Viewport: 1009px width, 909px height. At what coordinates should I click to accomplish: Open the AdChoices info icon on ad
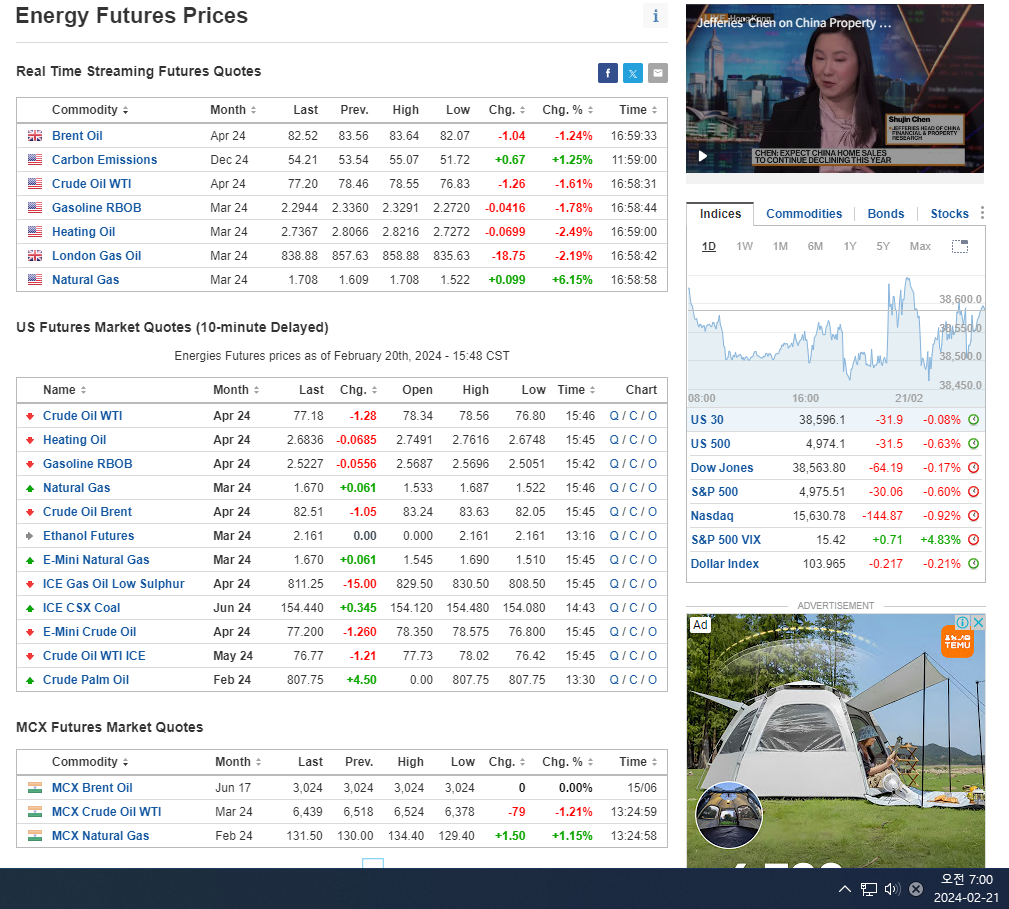963,622
